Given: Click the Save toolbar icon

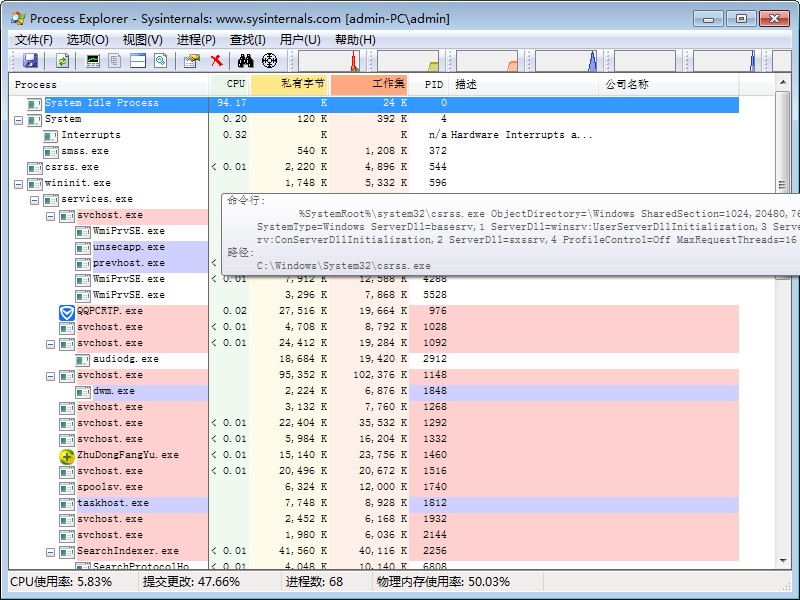Looking at the screenshot, I should point(31,61).
